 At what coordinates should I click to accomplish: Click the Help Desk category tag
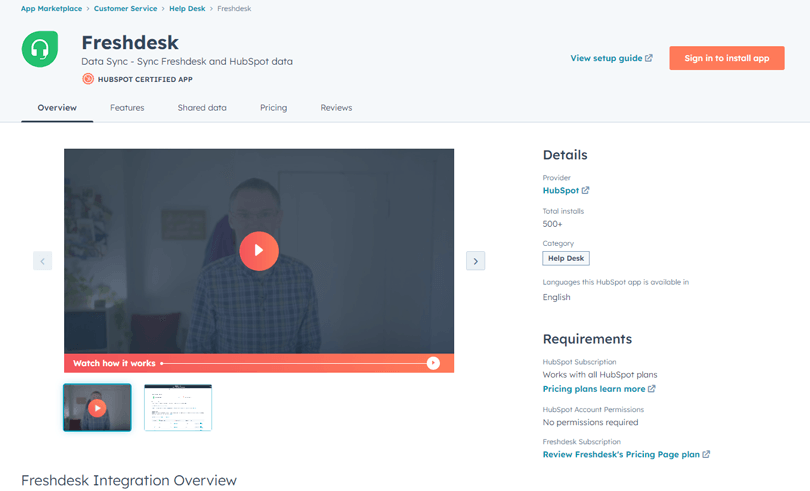tap(566, 258)
